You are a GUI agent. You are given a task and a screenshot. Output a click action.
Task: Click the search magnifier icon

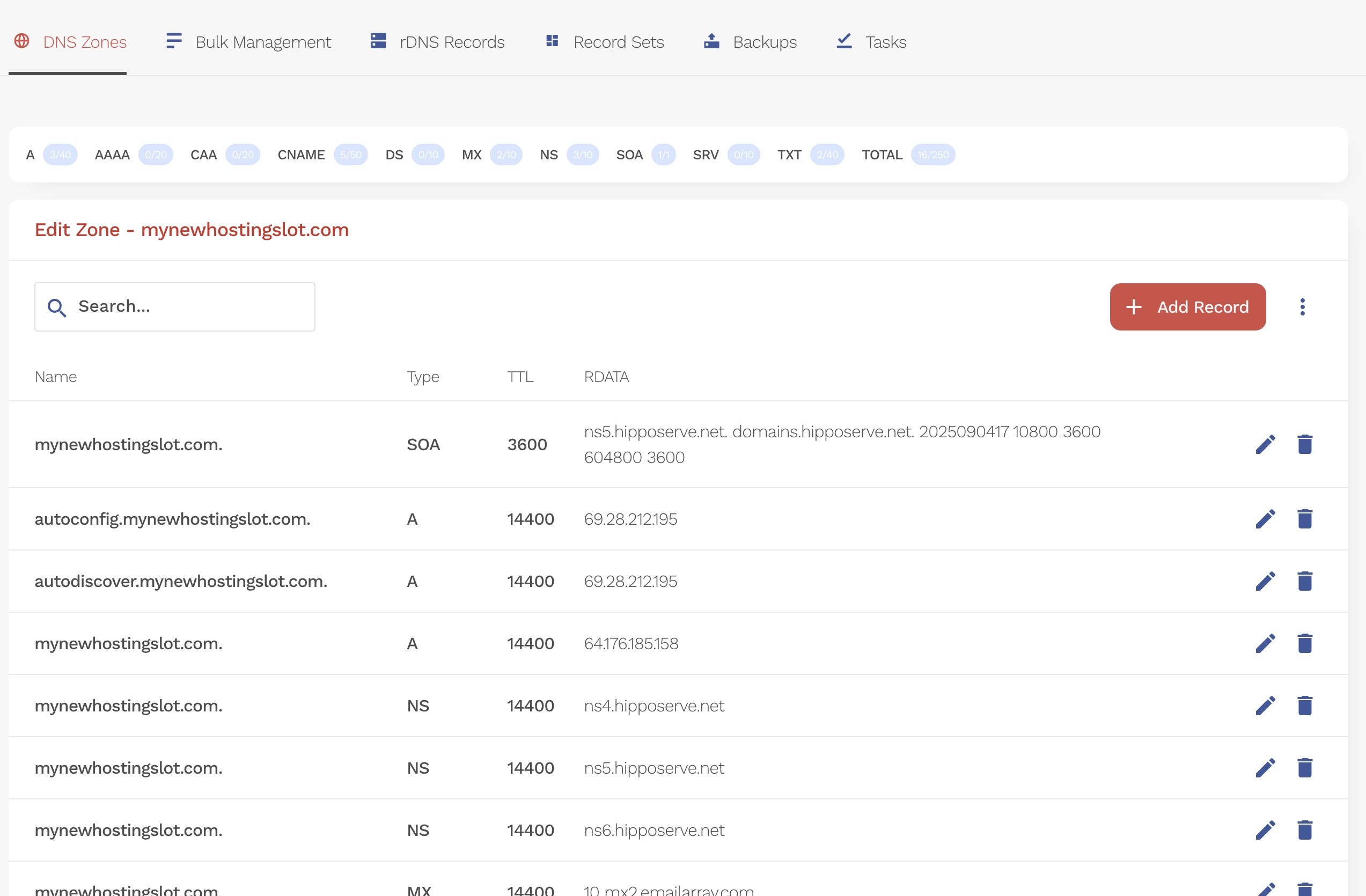coord(56,307)
